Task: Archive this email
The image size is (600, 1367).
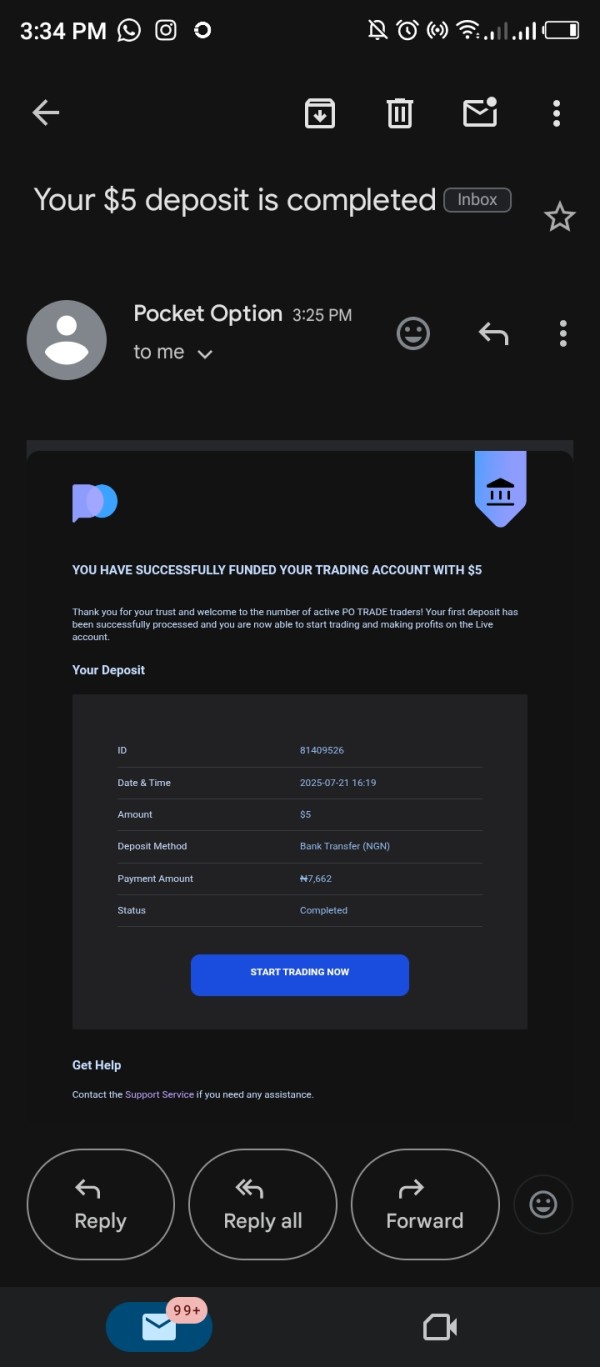Action: click(x=320, y=113)
